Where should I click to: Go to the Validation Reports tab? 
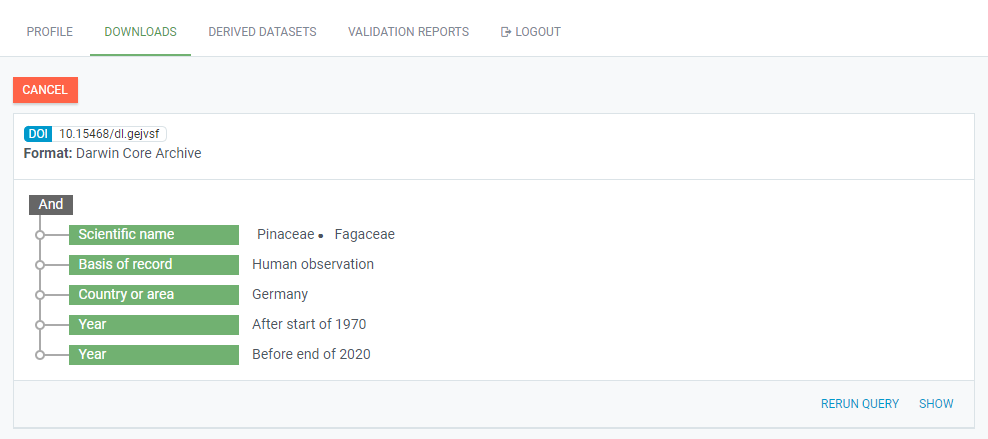408,32
